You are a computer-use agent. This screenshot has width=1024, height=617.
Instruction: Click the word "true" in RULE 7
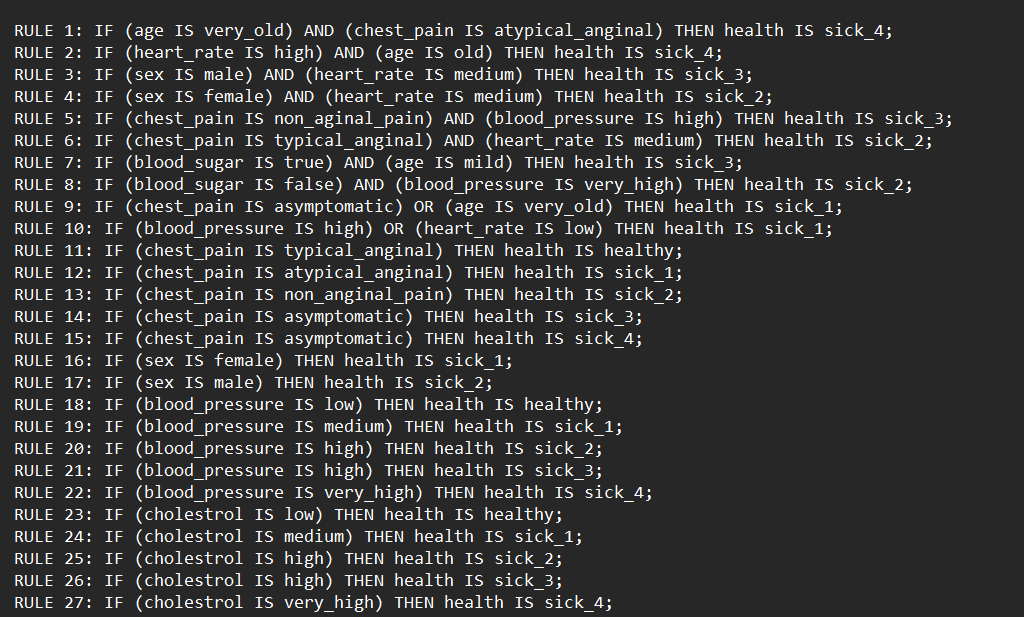pyautogui.click(x=304, y=162)
